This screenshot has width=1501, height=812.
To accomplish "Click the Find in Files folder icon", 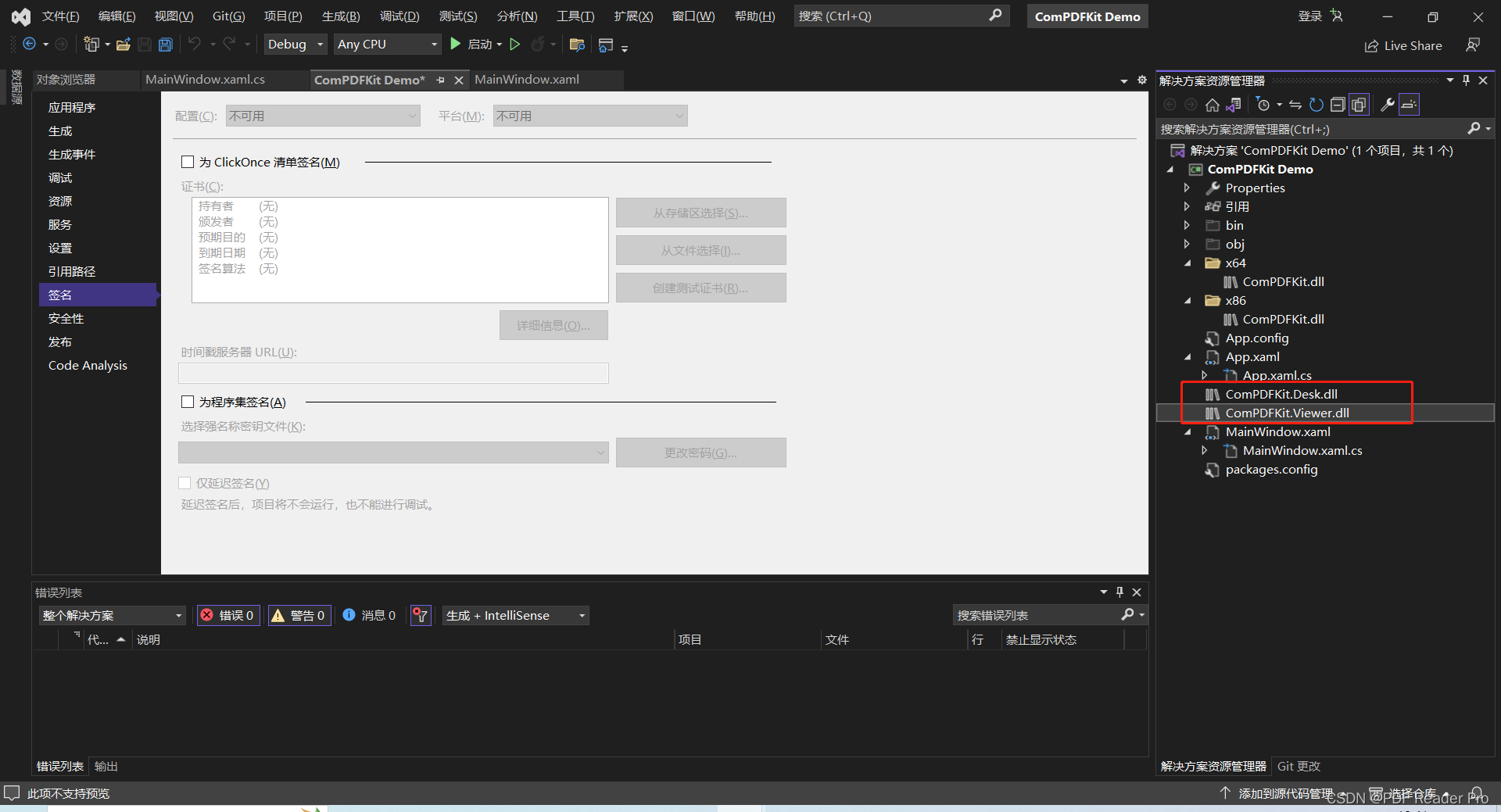I will (x=577, y=45).
